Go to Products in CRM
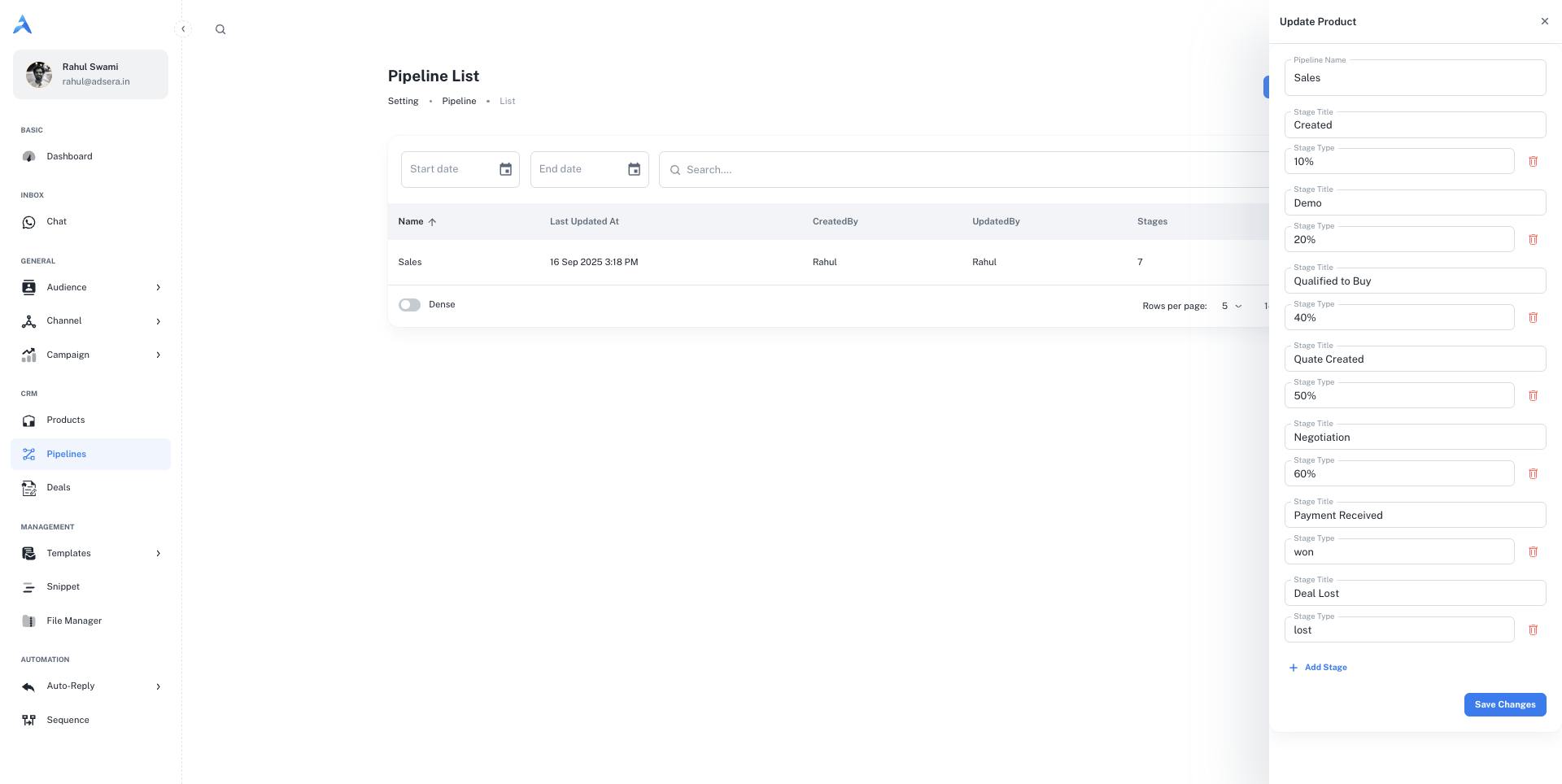This screenshot has width=1562, height=784. click(x=66, y=420)
